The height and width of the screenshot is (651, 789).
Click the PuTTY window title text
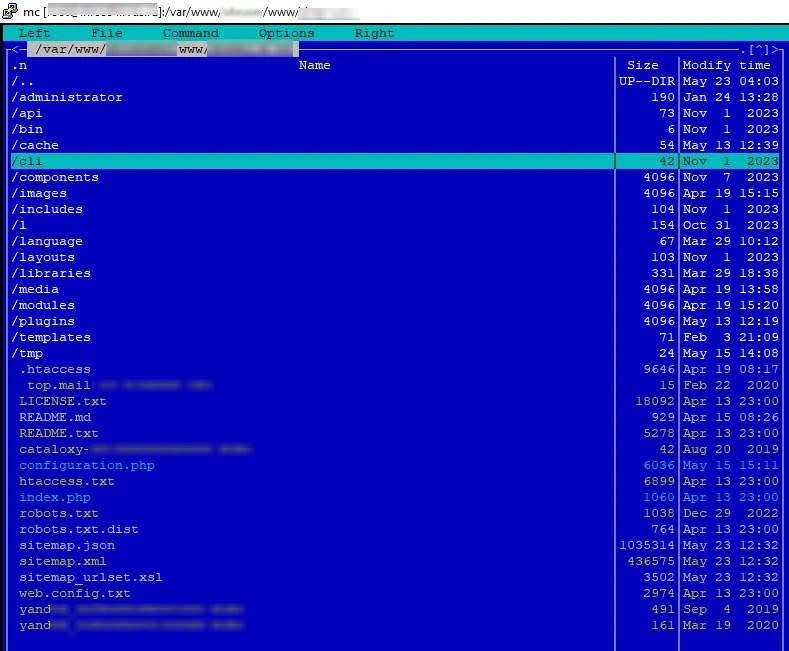(x=191, y=12)
